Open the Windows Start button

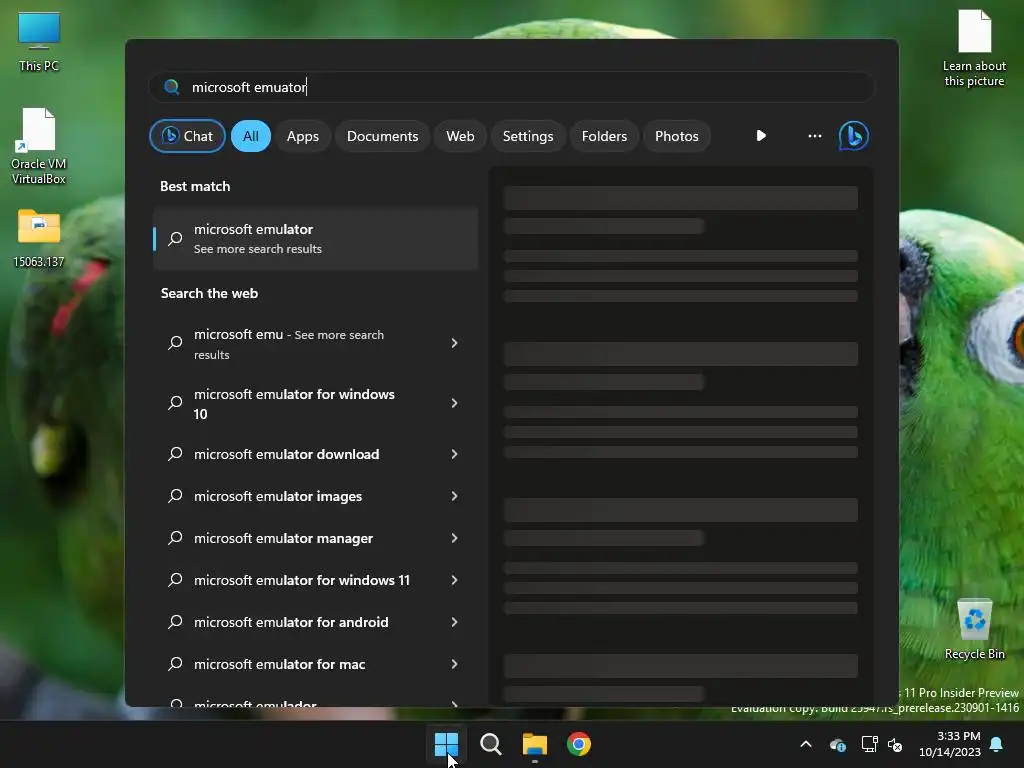pyautogui.click(x=447, y=744)
